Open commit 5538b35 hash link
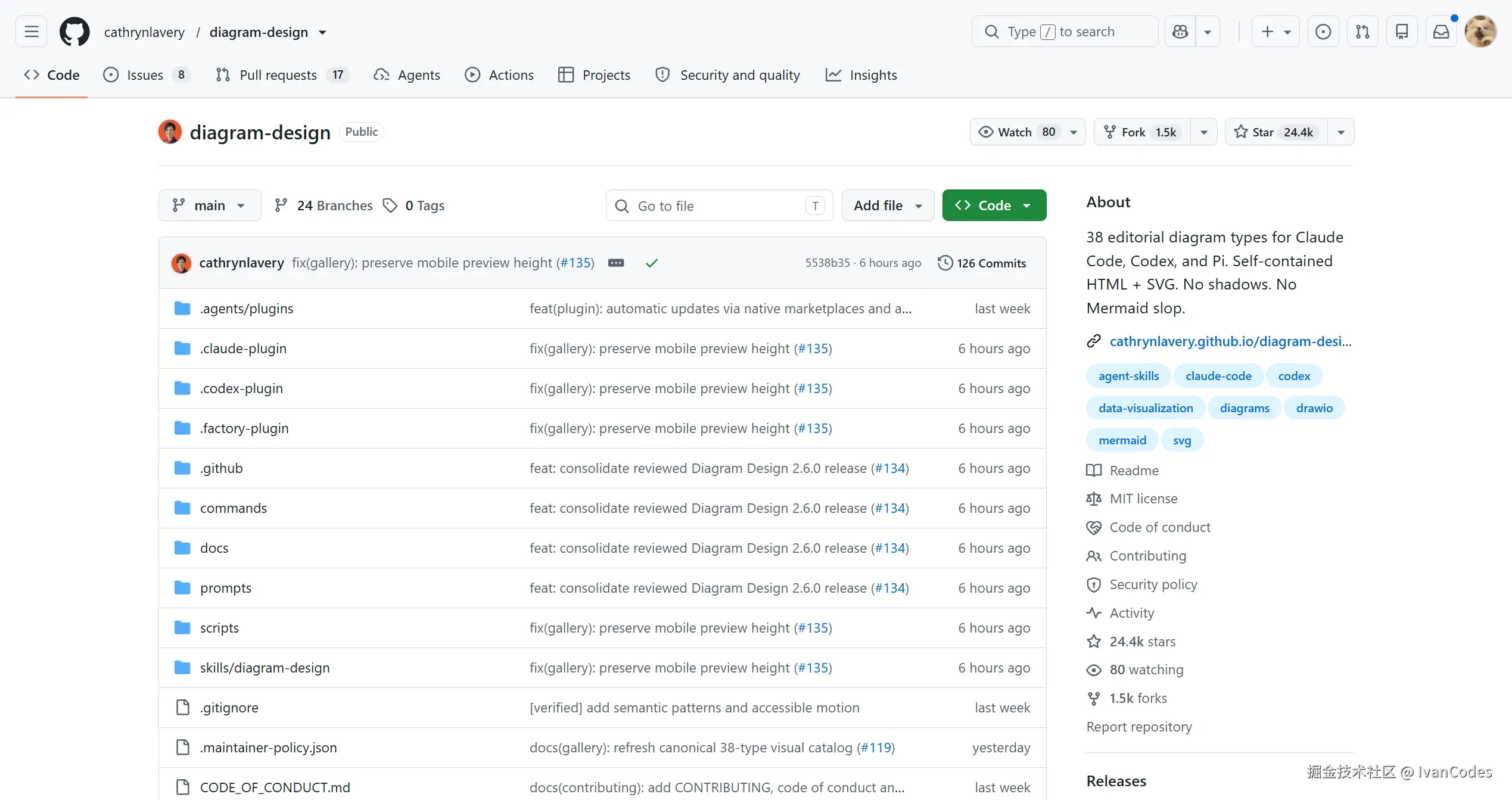The width and height of the screenshot is (1512, 800). [x=827, y=263]
